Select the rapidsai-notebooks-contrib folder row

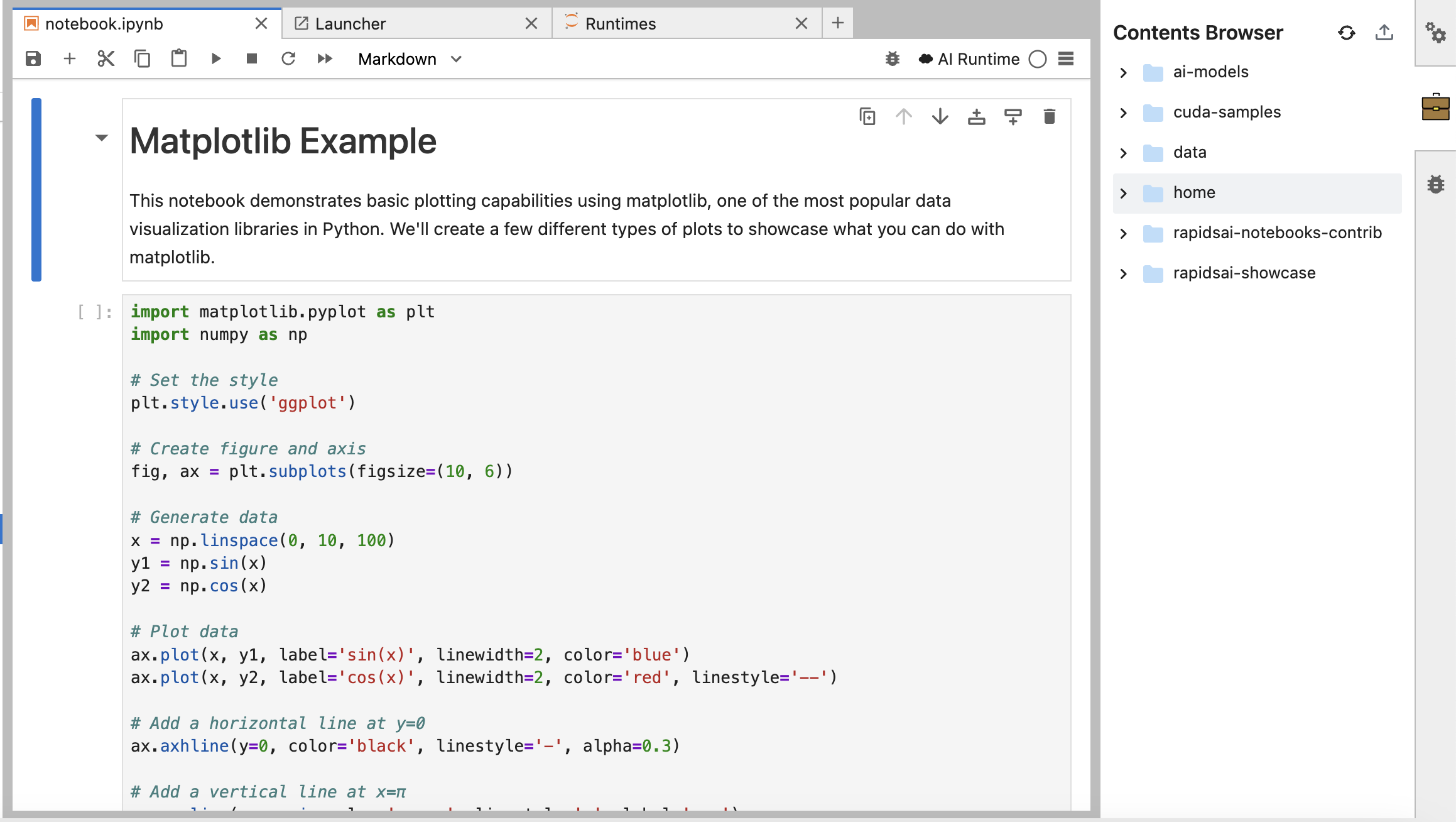pyautogui.click(x=1258, y=233)
